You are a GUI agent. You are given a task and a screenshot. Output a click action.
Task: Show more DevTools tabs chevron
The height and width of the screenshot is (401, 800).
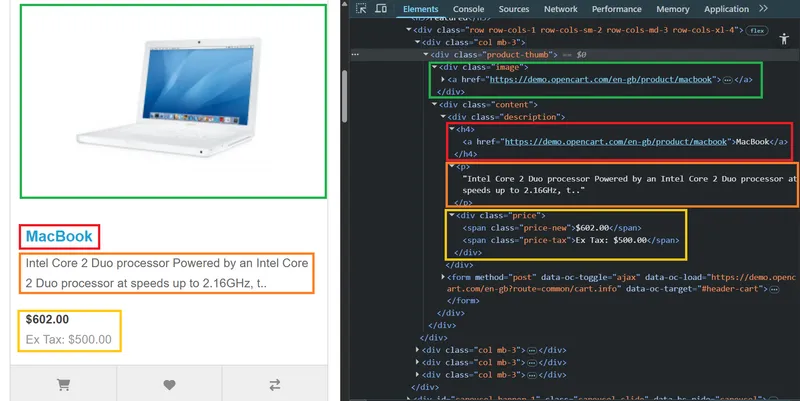pyautogui.click(x=763, y=8)
